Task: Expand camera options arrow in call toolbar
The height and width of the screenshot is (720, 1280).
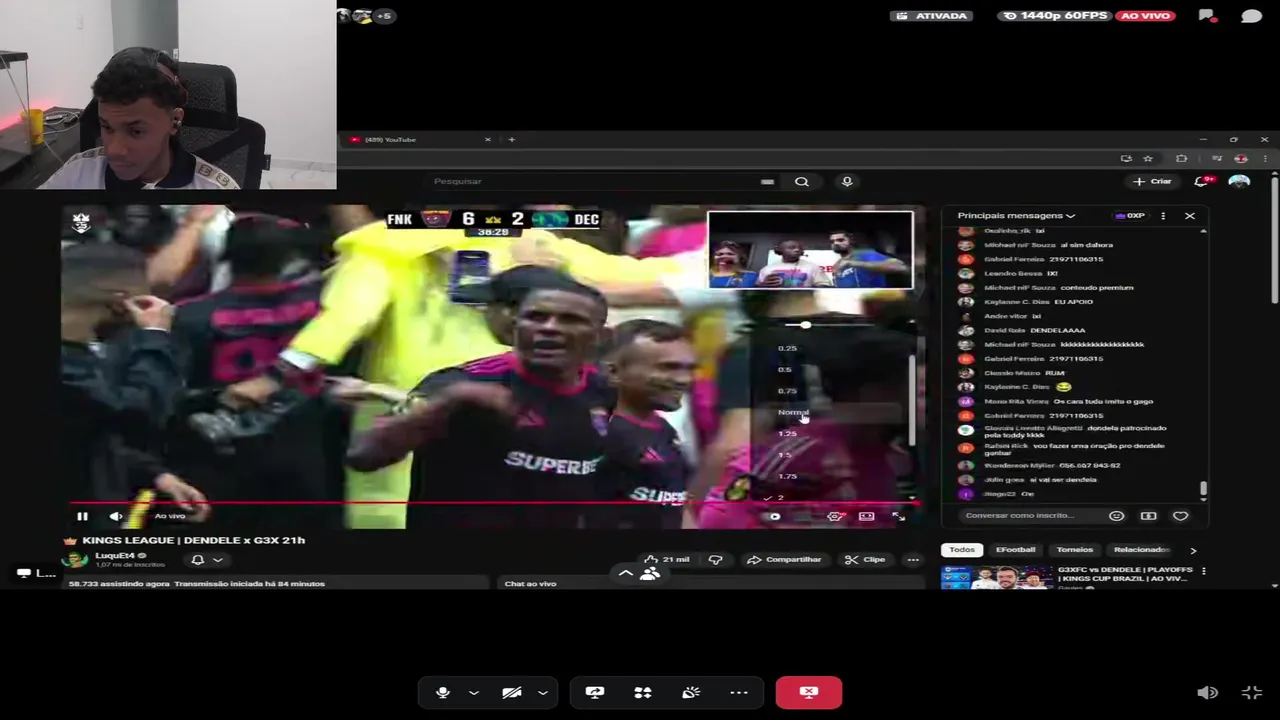Action: tap(543, 692)
